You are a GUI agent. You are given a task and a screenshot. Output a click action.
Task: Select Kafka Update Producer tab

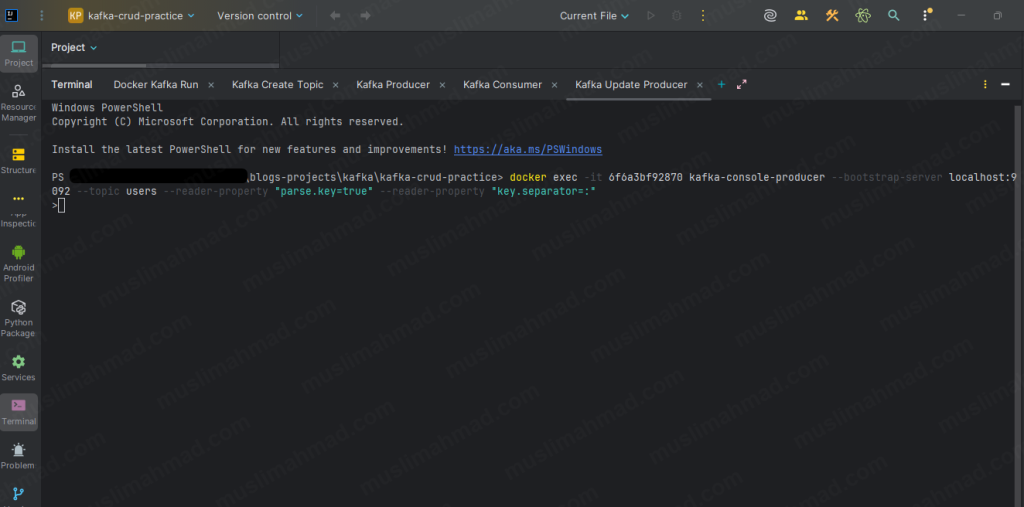[632, 84]
